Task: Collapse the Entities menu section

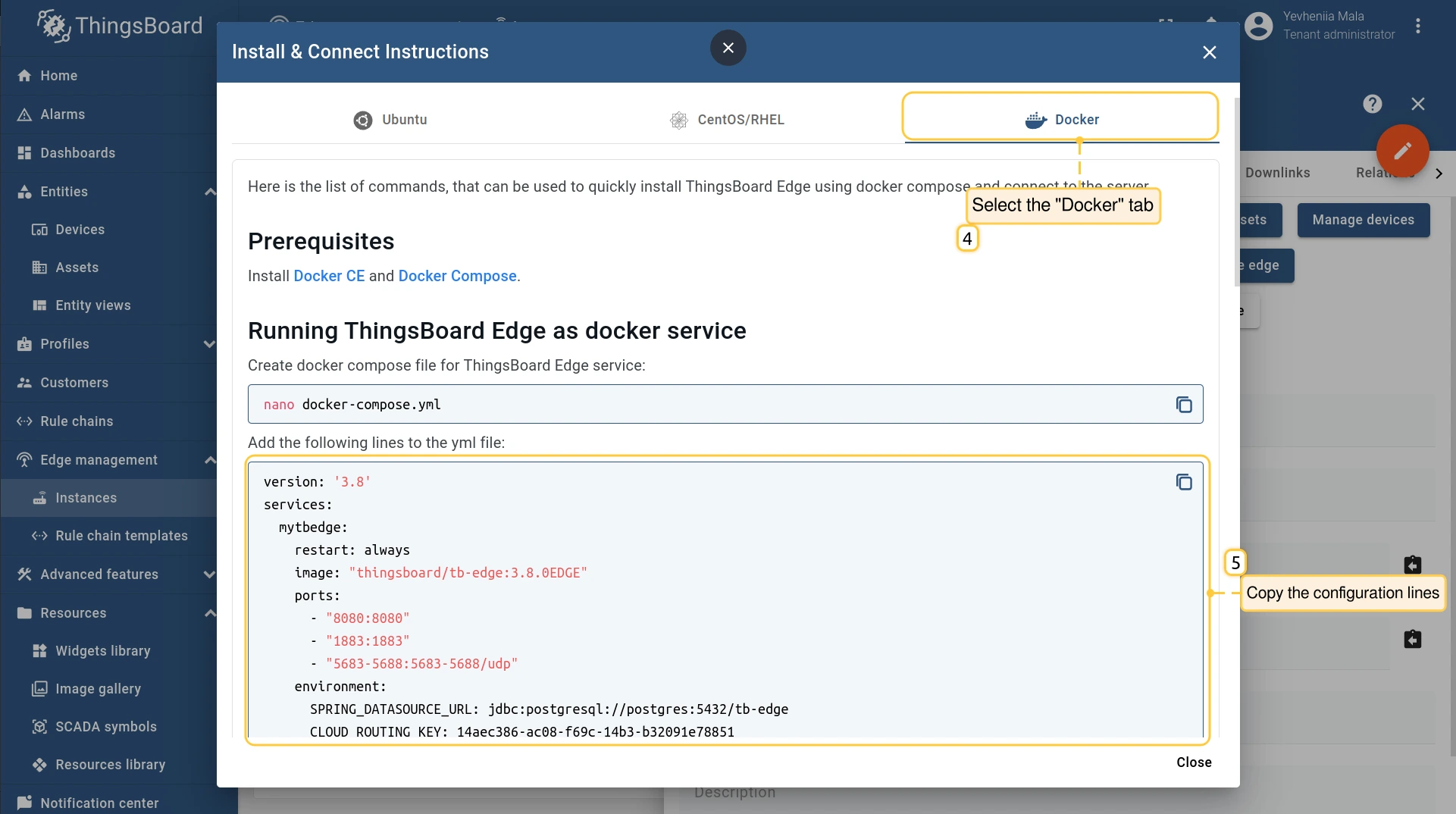Action: (210, 192)
